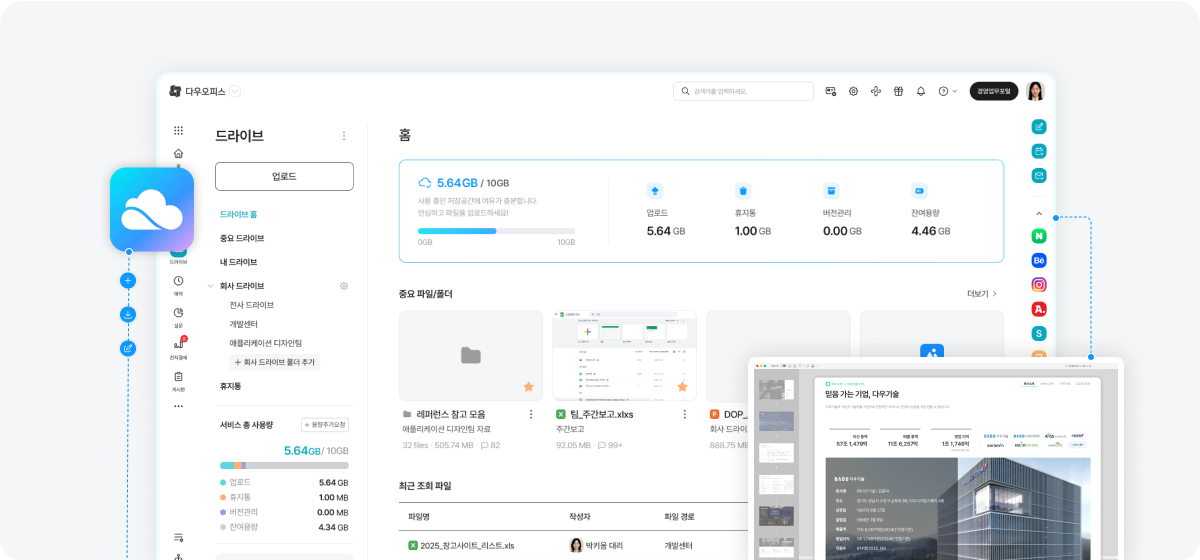Click 더보기 link for important files
Viewport: 1200px width, 560px height.
(x=981, y=294)
